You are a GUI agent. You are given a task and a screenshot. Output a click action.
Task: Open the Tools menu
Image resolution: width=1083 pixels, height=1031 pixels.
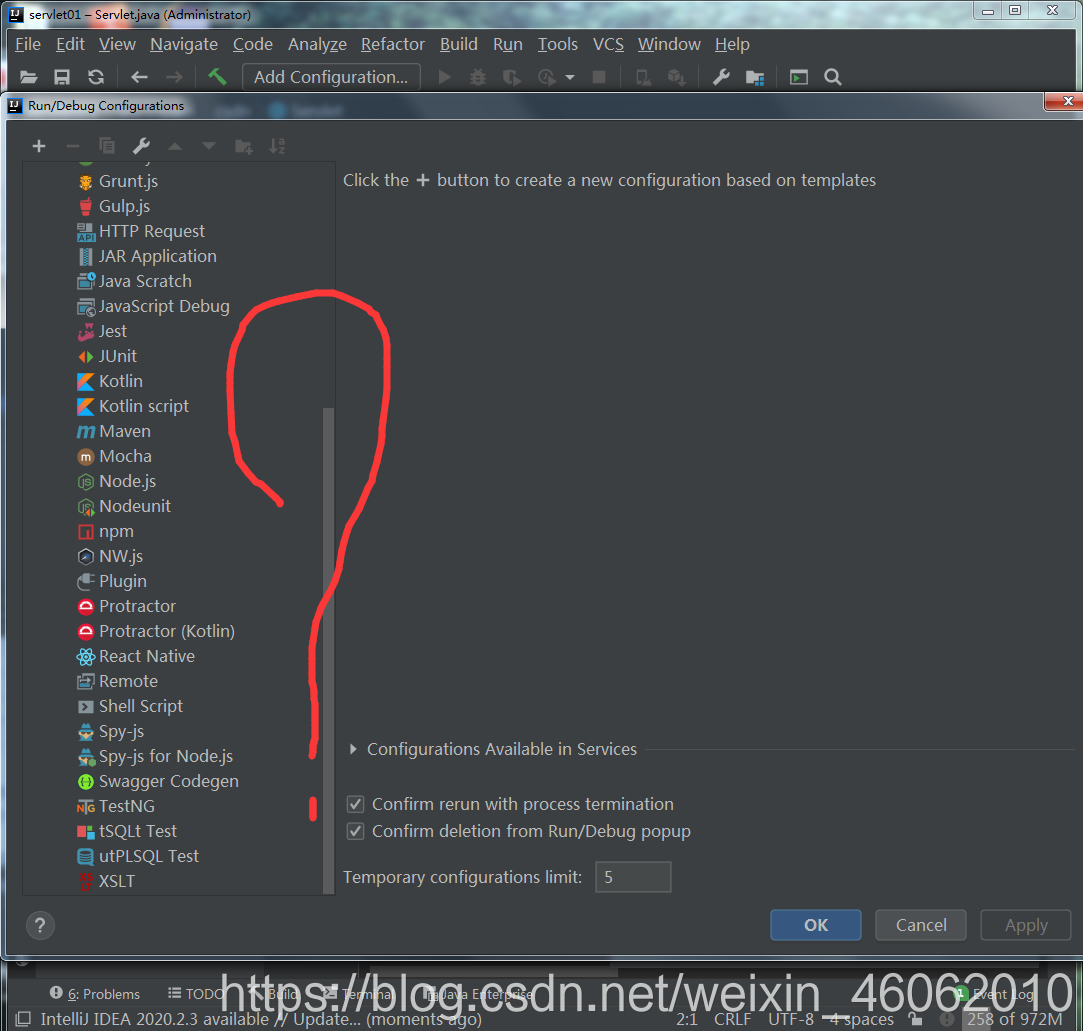(x=557, y=44)
